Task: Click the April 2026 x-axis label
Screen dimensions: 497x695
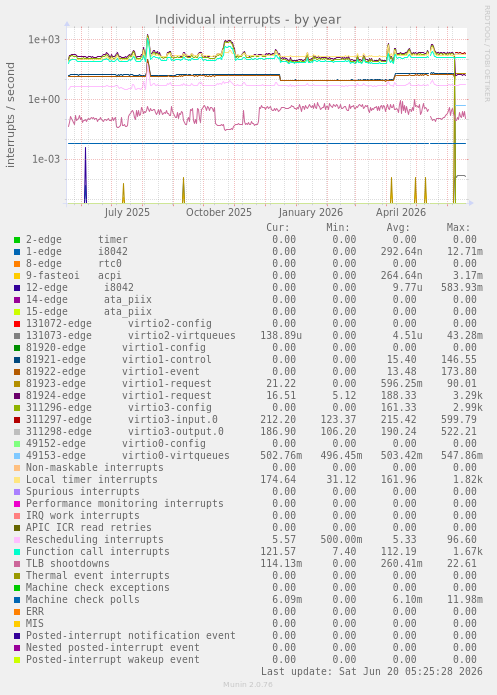Action: (x=401, y=212)
